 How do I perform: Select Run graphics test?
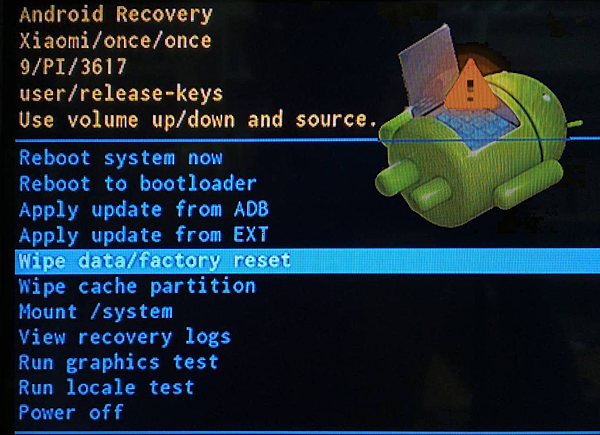(x=119, y=363)
